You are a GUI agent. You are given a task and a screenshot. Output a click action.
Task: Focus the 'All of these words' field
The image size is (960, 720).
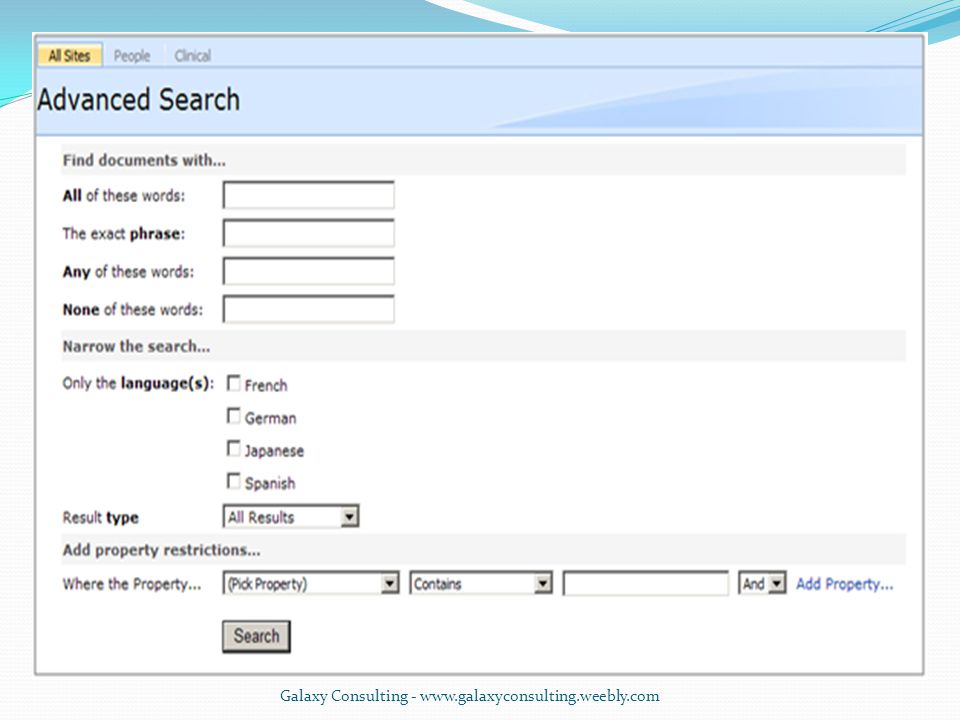pyautogui.click(x=309, y=195)
